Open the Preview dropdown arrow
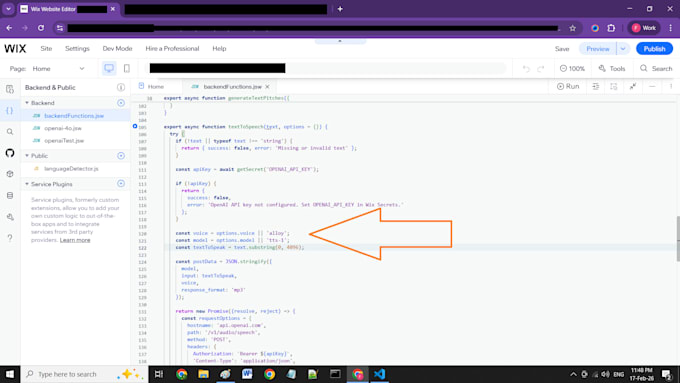This screenshot has height=383, width=680. click(623, 49)
